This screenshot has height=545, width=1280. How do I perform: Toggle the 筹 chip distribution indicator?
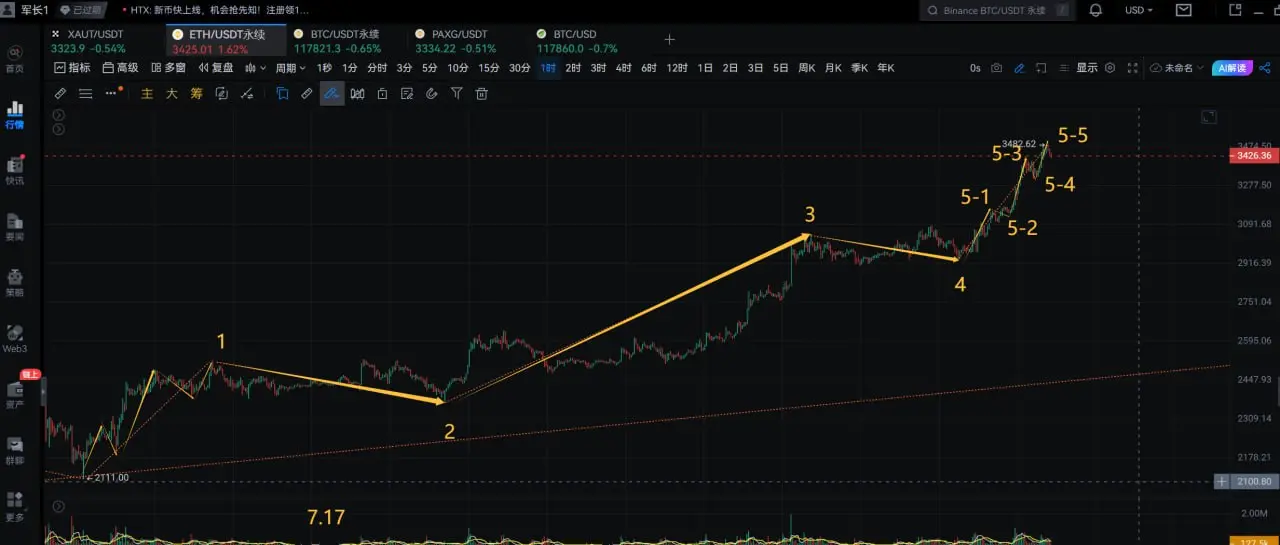196,93
